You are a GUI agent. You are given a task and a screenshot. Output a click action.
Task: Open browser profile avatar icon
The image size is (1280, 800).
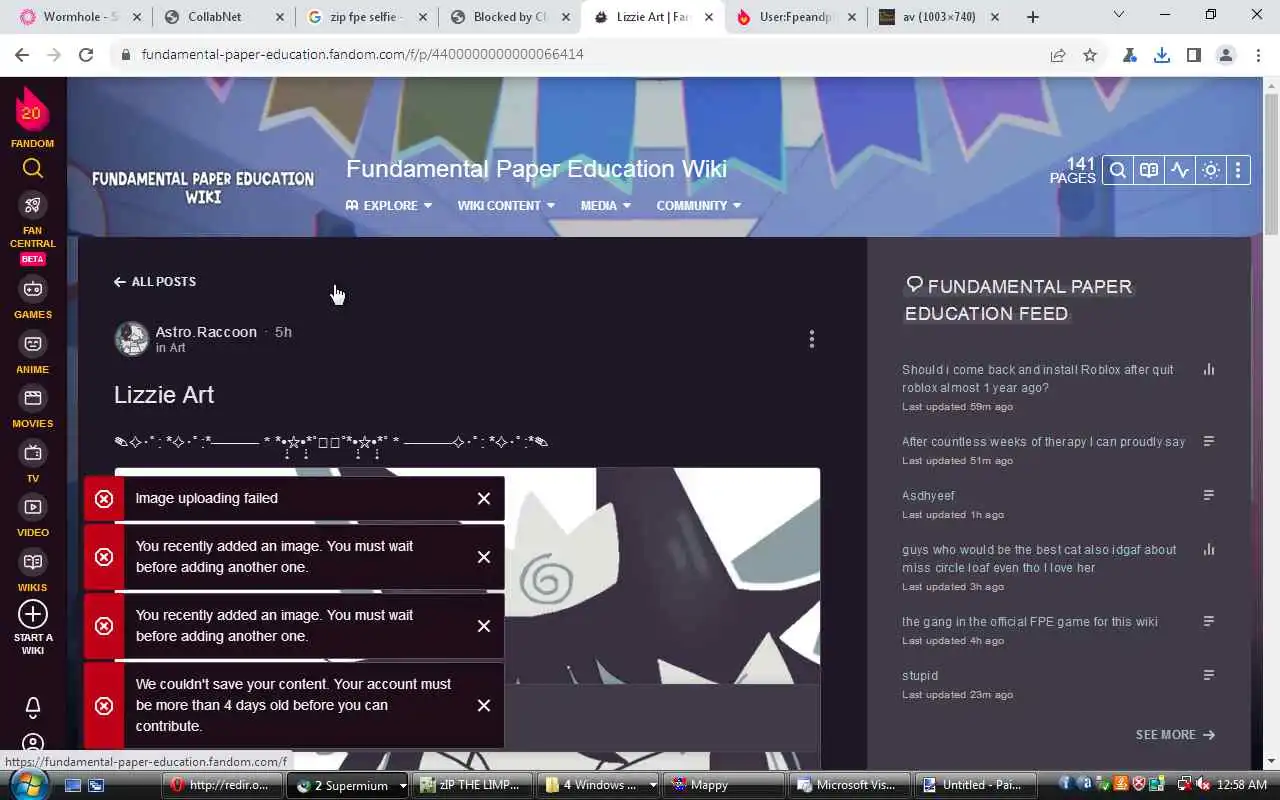pyautogui.click(x=1226, y=55)
